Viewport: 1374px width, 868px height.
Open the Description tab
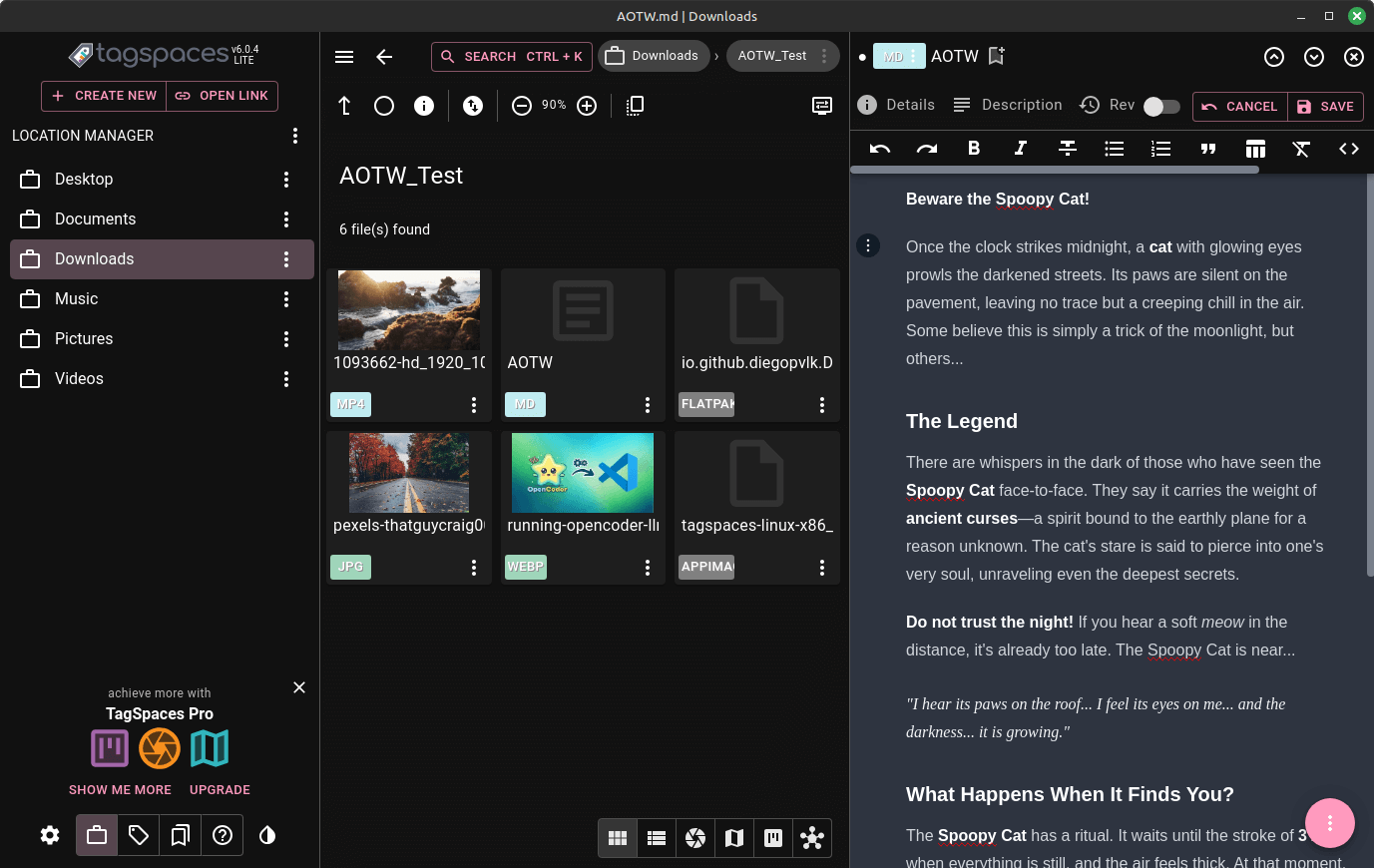coord(1008,105)
